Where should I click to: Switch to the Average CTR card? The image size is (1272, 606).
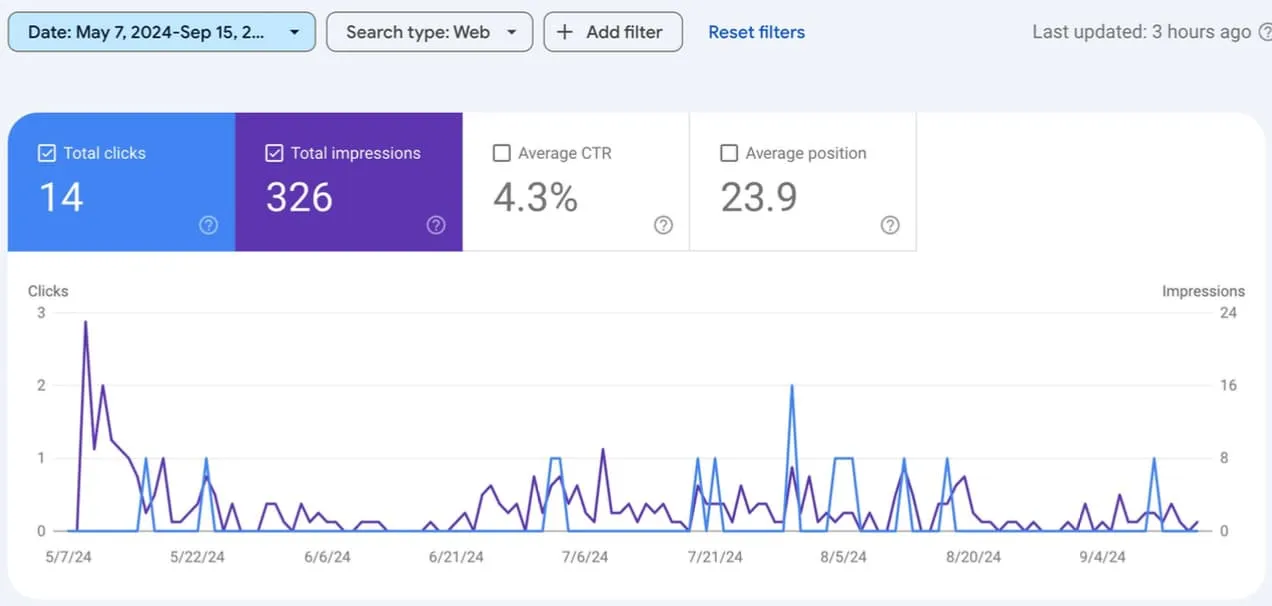tap(577, 181)
